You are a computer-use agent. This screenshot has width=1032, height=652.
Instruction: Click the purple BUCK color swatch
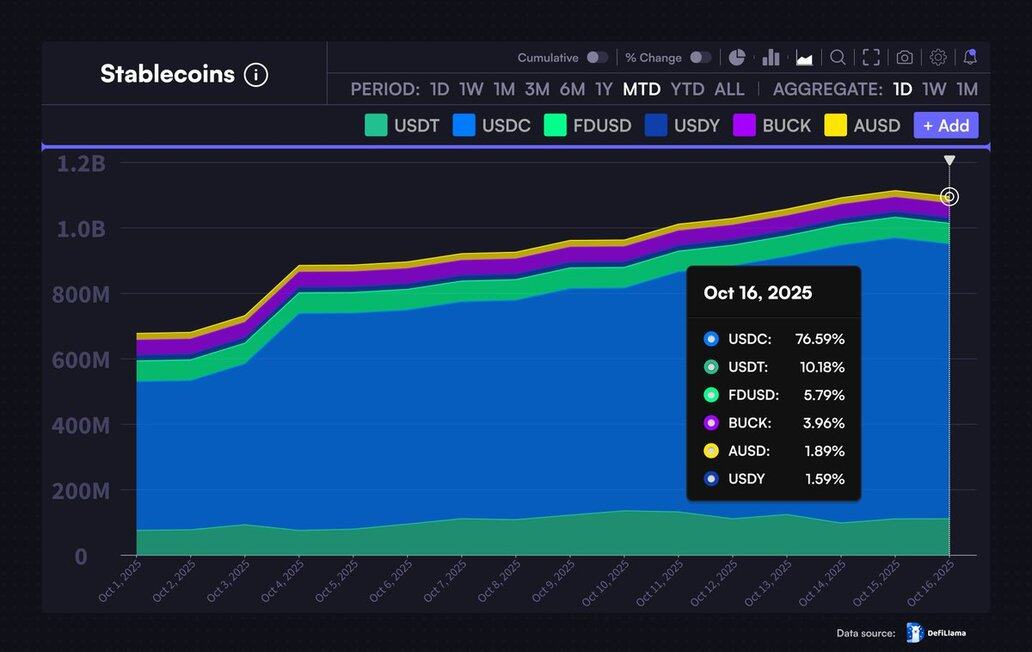745,126
